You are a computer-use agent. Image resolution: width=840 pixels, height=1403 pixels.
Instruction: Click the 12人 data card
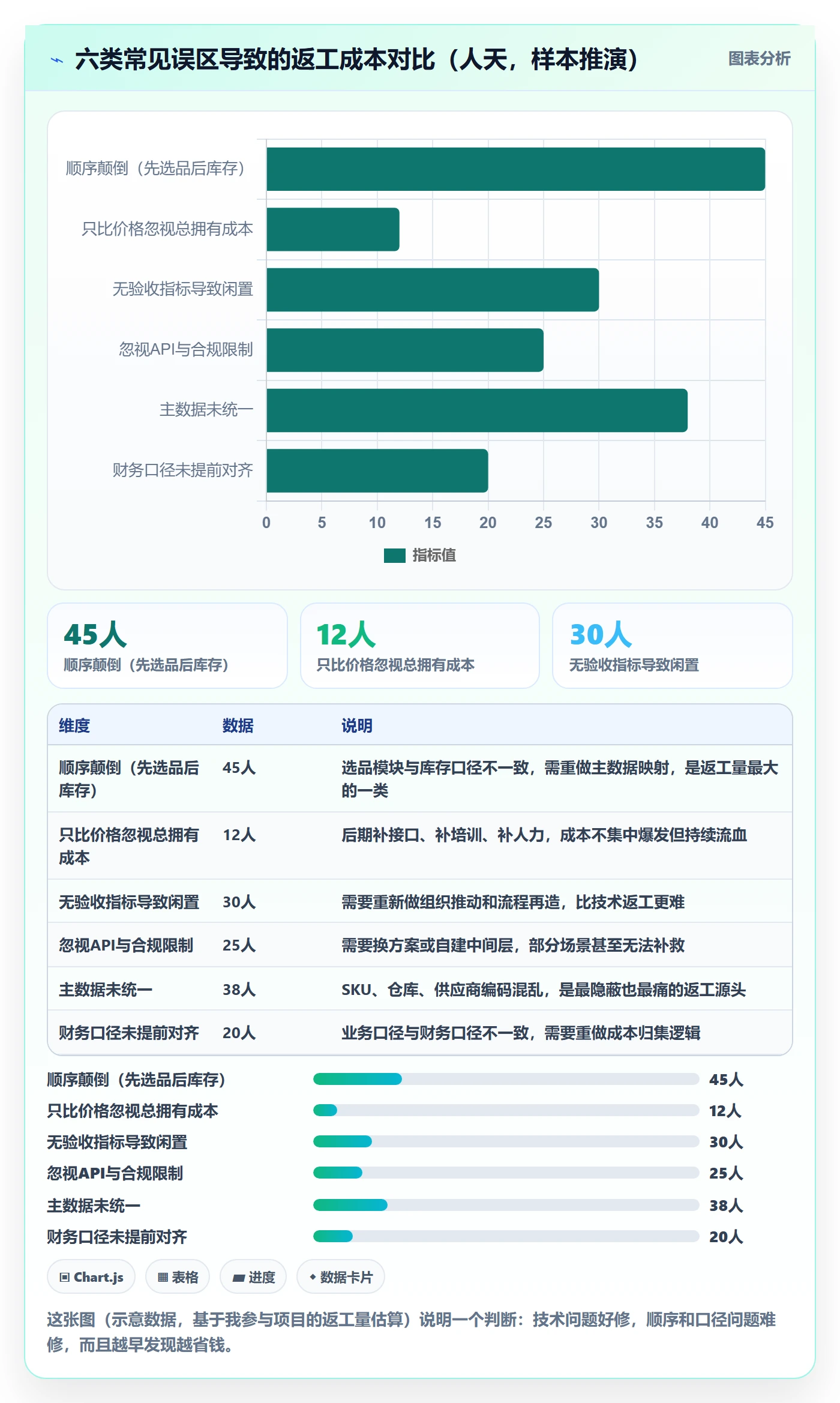[420, 646]
